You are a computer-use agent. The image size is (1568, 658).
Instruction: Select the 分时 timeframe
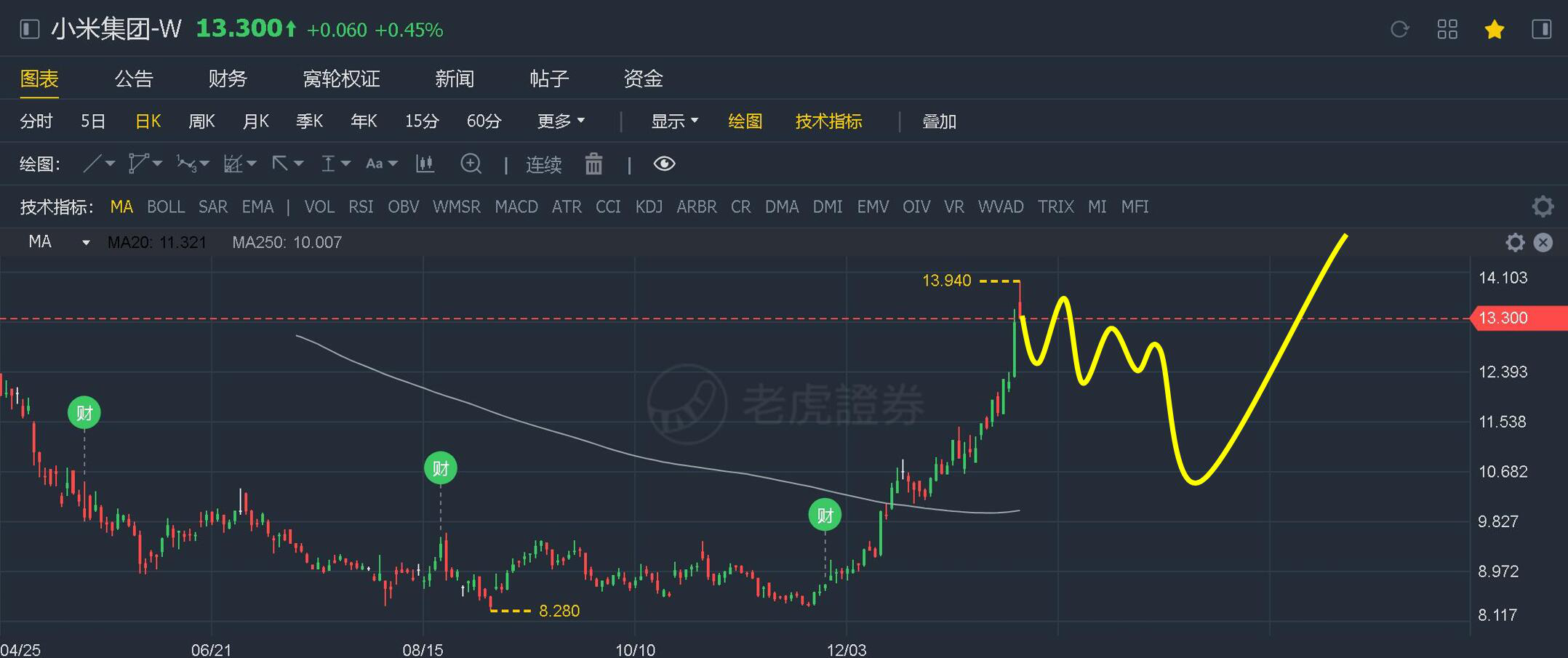coord(36,121)
